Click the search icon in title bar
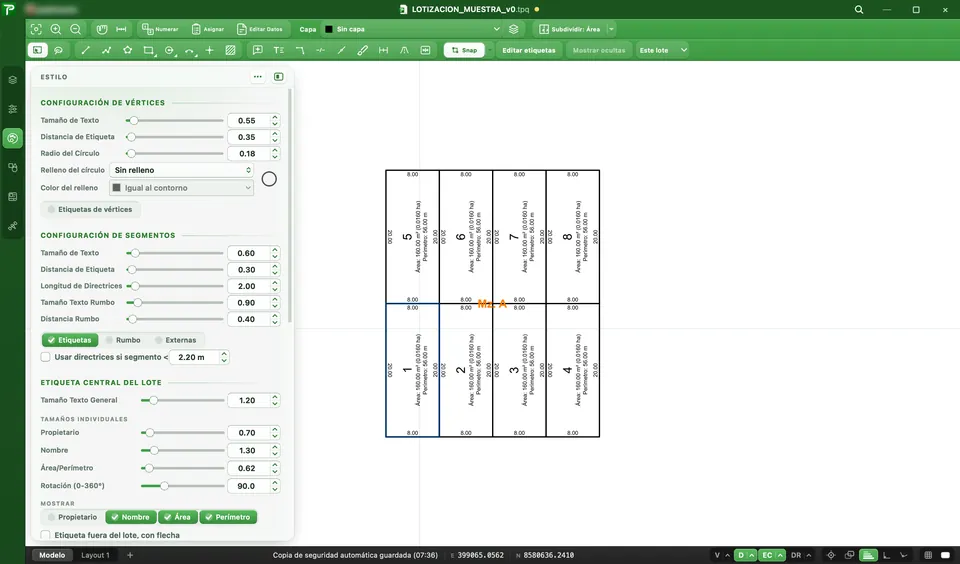The height and width of the screenshot is (564, 960). (x=859, y=9)
